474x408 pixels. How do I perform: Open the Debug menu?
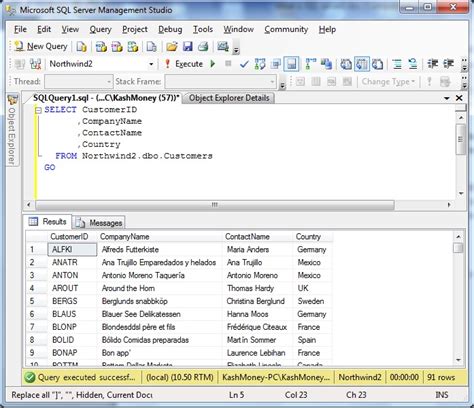pos(170,29)
